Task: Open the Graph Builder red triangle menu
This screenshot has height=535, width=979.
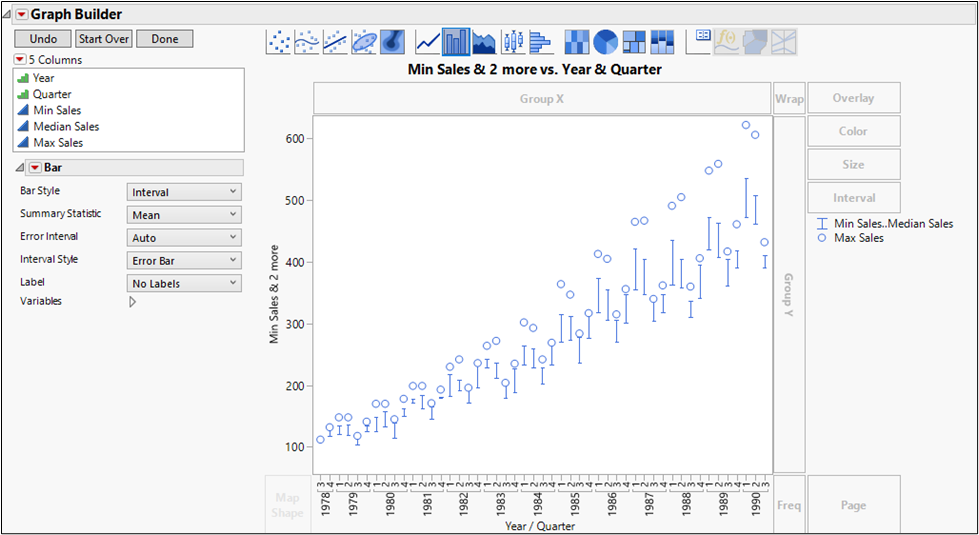Action: [x=22, y=14]
